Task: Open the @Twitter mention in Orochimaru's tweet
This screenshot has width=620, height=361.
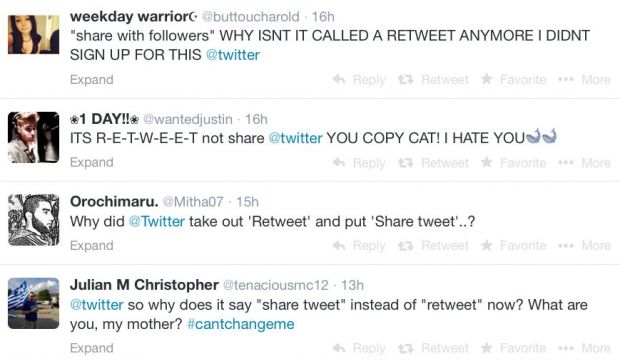Action: pyautogui.click(x=157, y=221)
